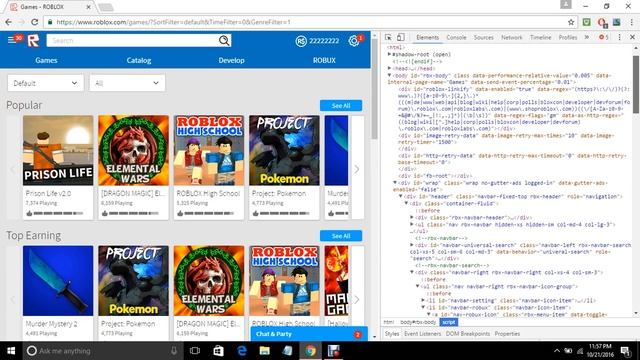640x360 pixels.
Task: Collapse the div id wrap node
Action: tap(395, 182)
